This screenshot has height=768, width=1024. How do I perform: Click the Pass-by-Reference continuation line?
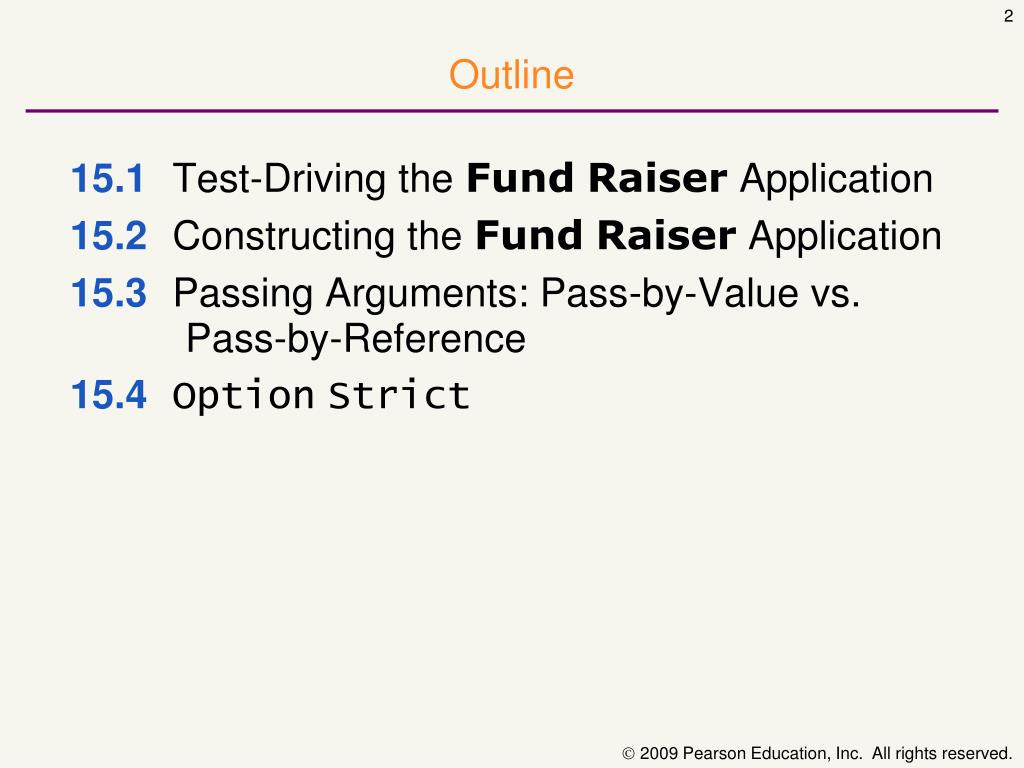pos(356,340)
